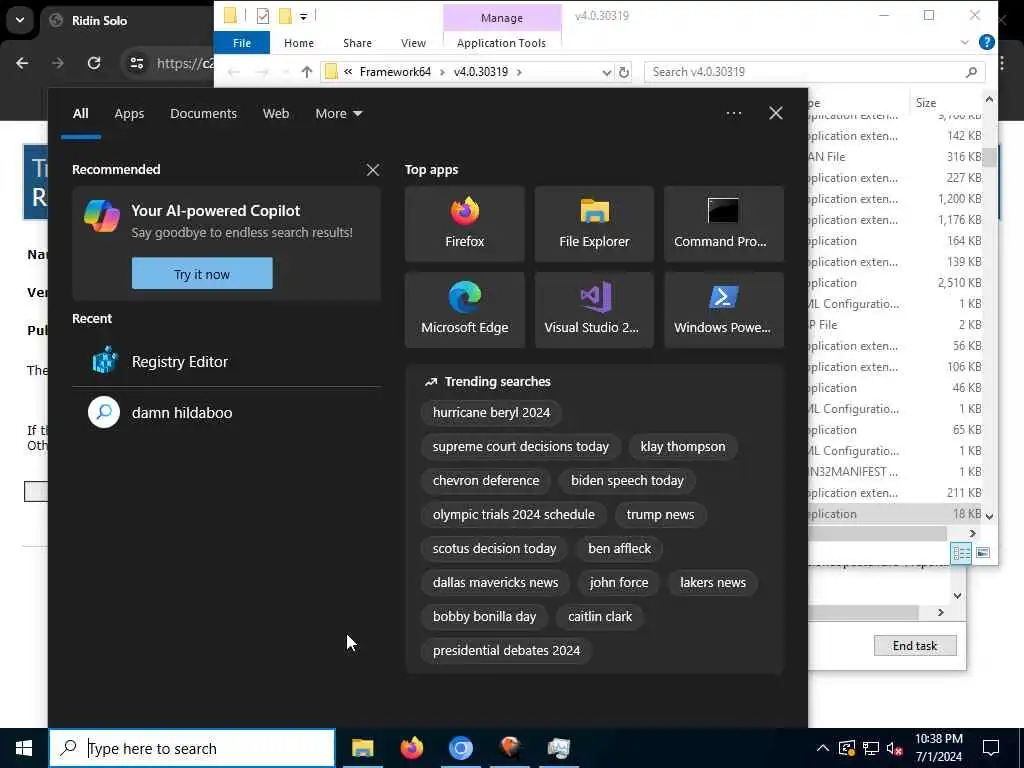This screenshot has height=768, width=1024.
Task: Switch to details view in File Explorer
Action: coord(961,553)
